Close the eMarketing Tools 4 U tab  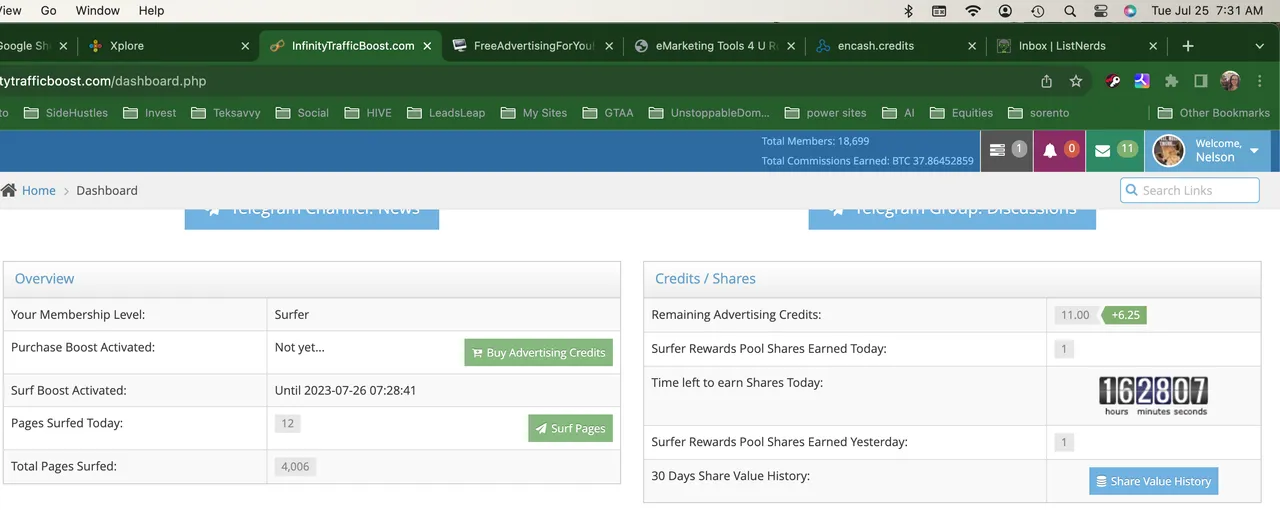click(x=791, y=46)
